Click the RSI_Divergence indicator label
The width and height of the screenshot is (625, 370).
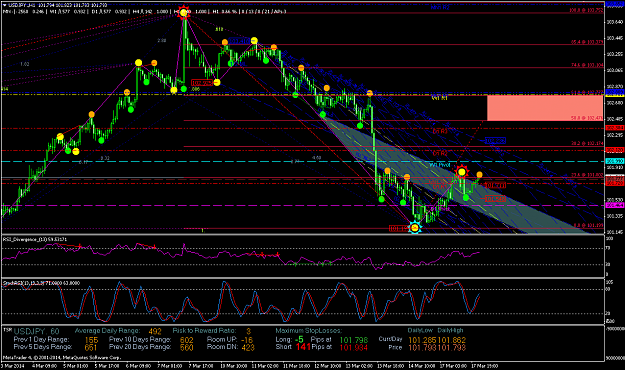click(x=35, y=239)
